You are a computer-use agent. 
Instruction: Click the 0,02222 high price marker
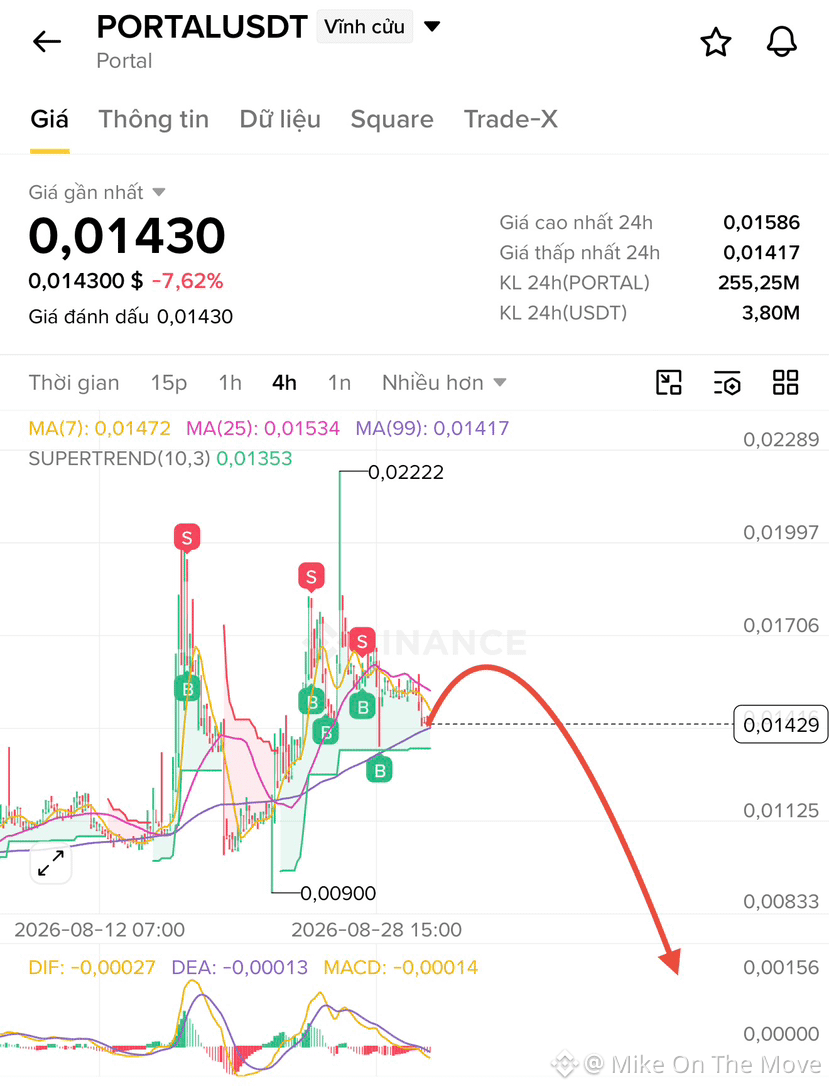[405, 472]
